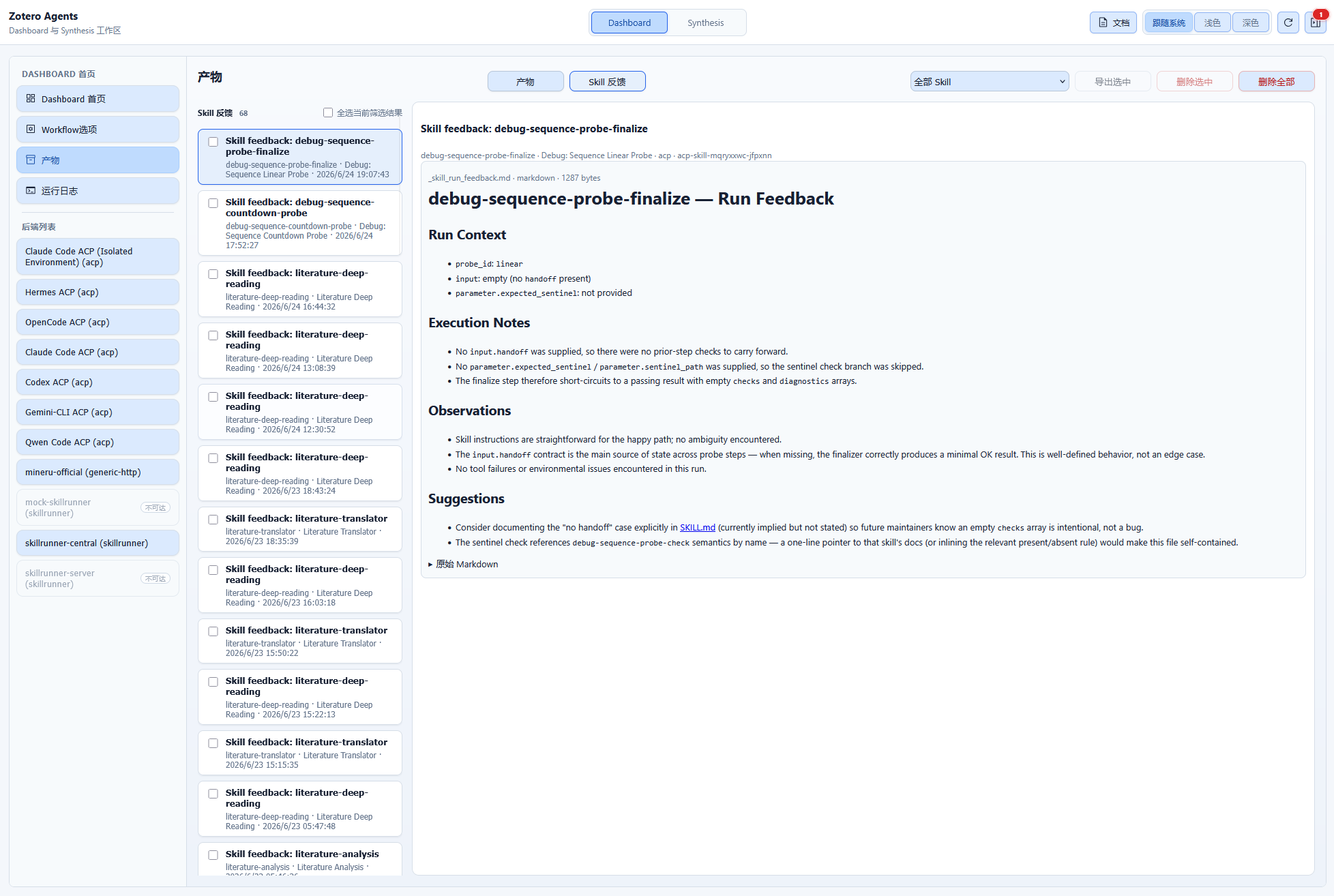Click the 删除选中 button

[1195, 81]
